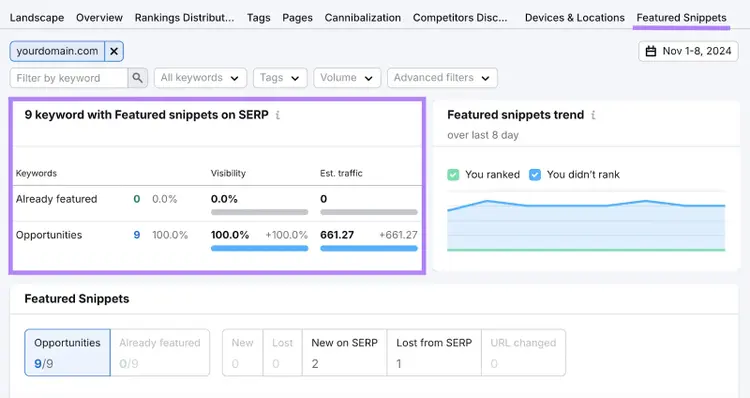This screenshot has height=398, width=750.
Task: Show info for Featured snippets trend
Action: pyautogui.click(x=593, y=115)
